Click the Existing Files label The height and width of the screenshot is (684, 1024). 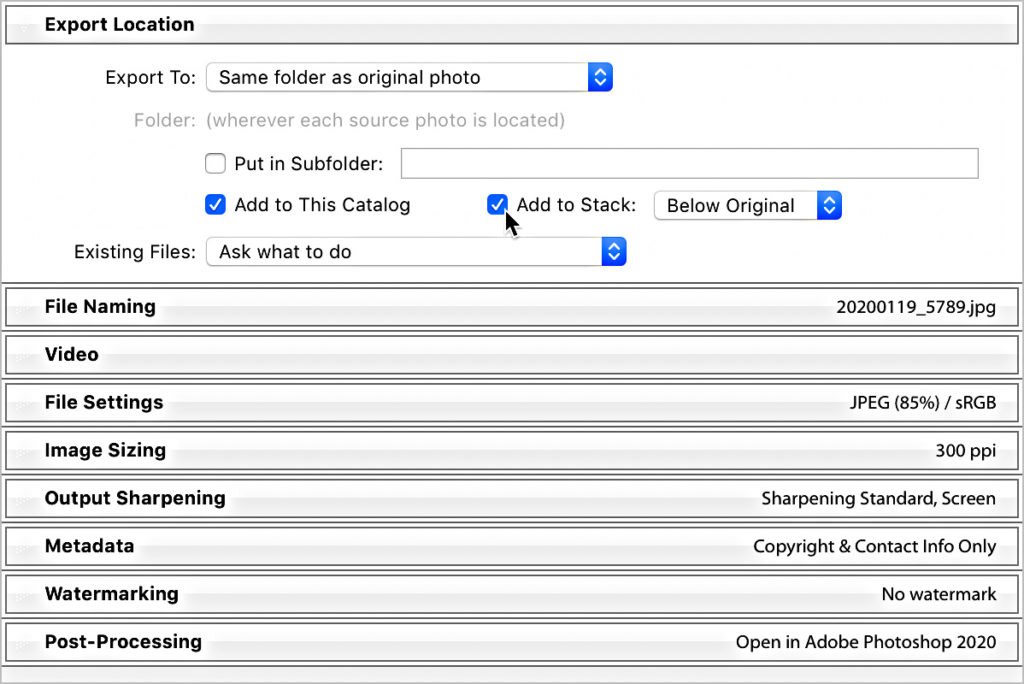(x=135, y=252)
